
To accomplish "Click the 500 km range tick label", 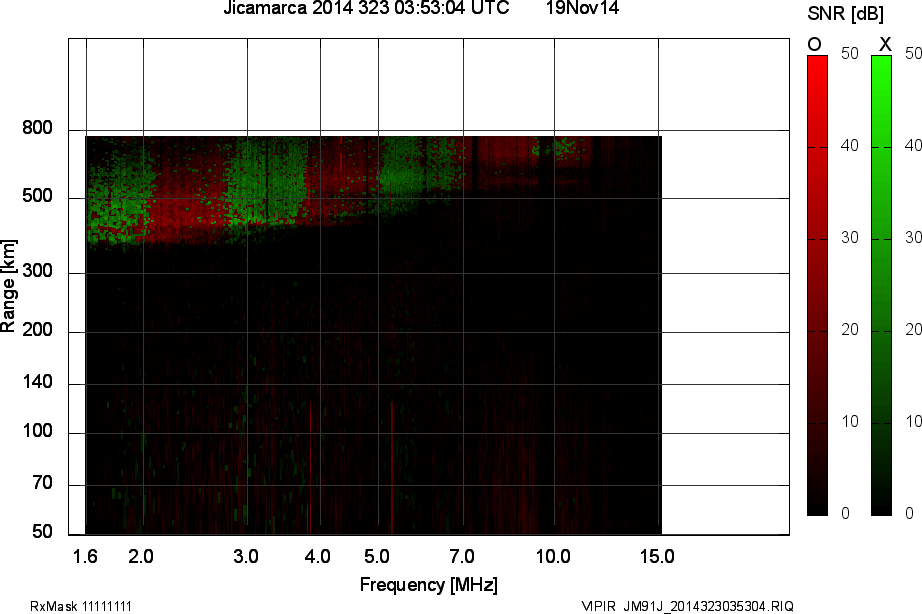I will click(38, 196).
